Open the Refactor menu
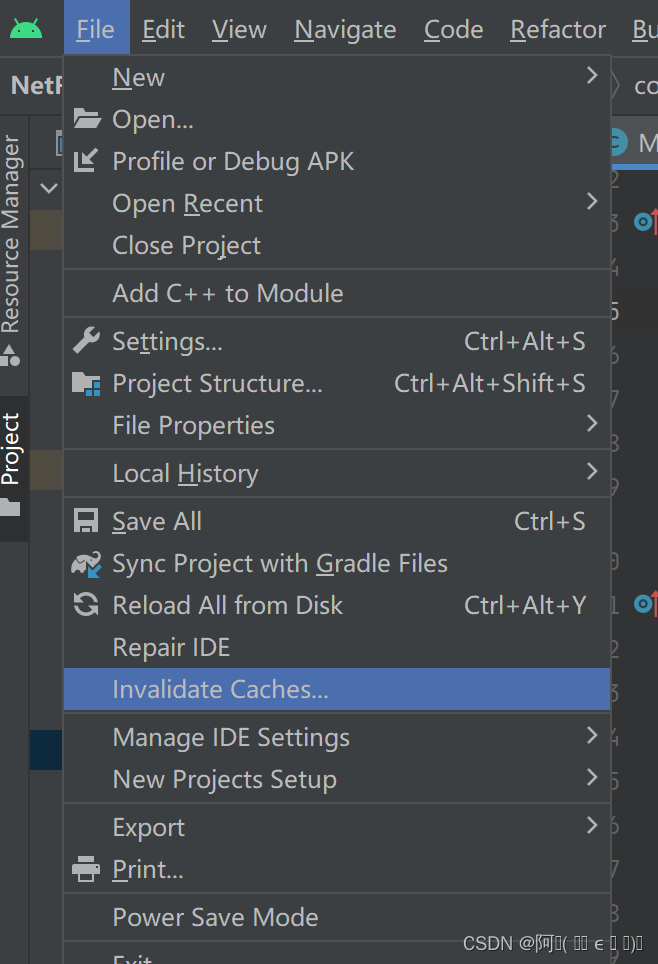 click(x=557, y=29)
